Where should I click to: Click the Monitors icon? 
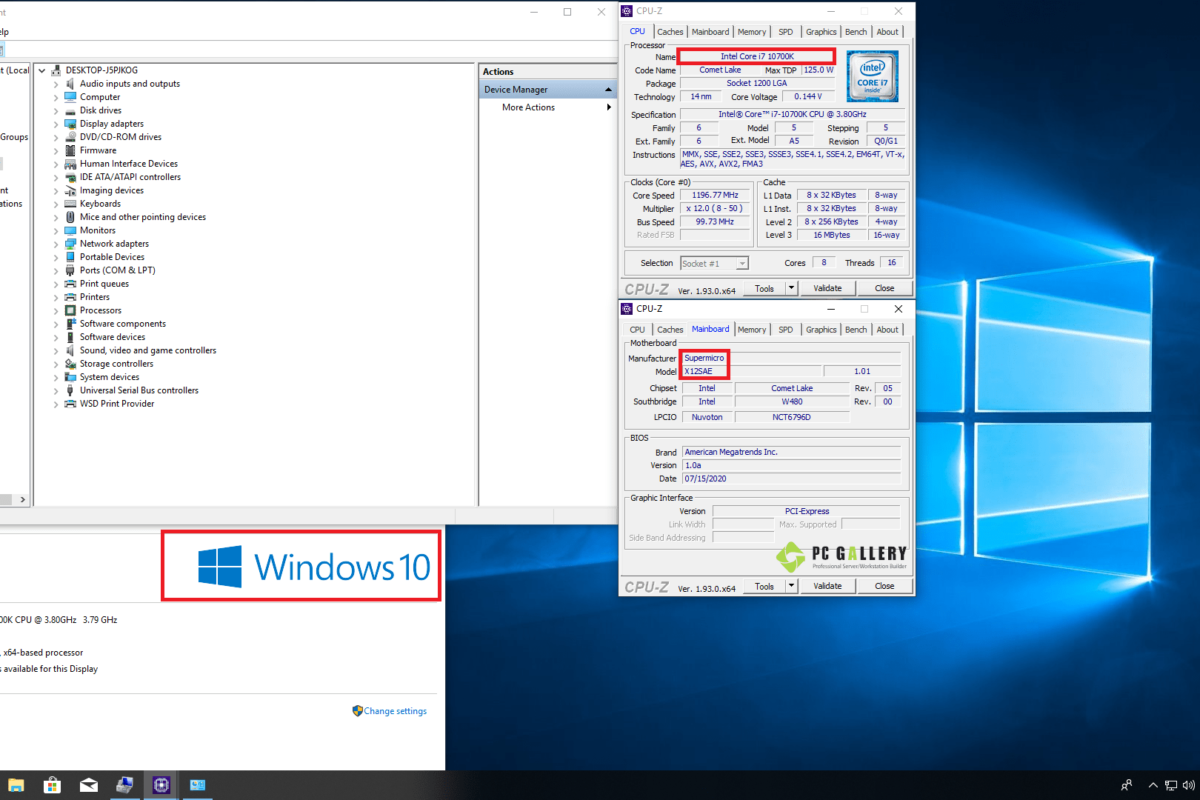pos(71,230)
